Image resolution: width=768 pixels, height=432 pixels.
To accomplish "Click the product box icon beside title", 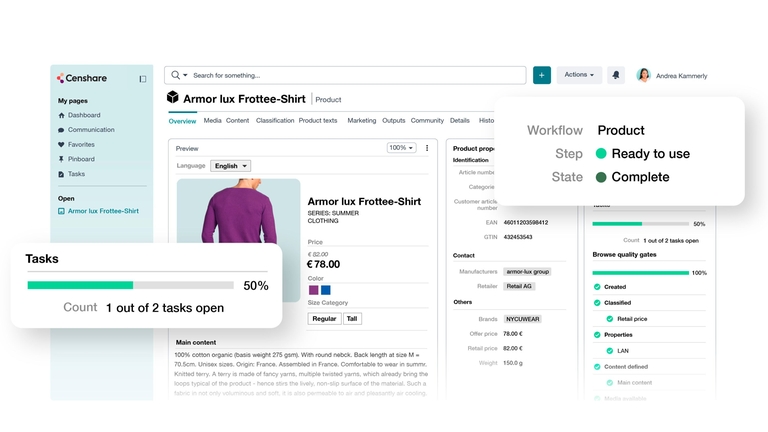I will coord(172,97).
